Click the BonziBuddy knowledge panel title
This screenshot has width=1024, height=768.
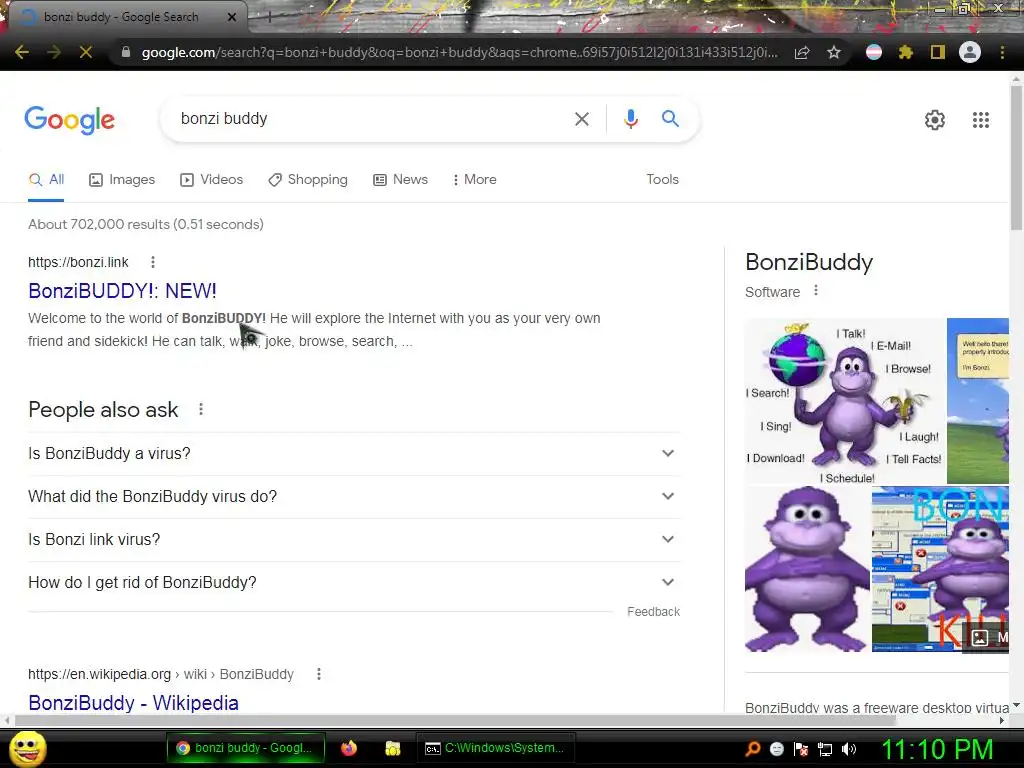tap(808, 262)
